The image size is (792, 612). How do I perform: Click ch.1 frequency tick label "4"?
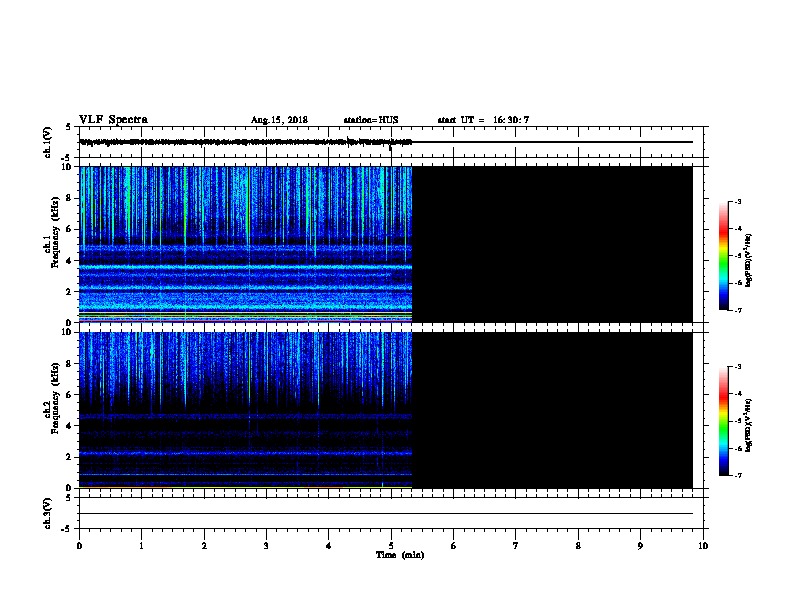[69, 261]
